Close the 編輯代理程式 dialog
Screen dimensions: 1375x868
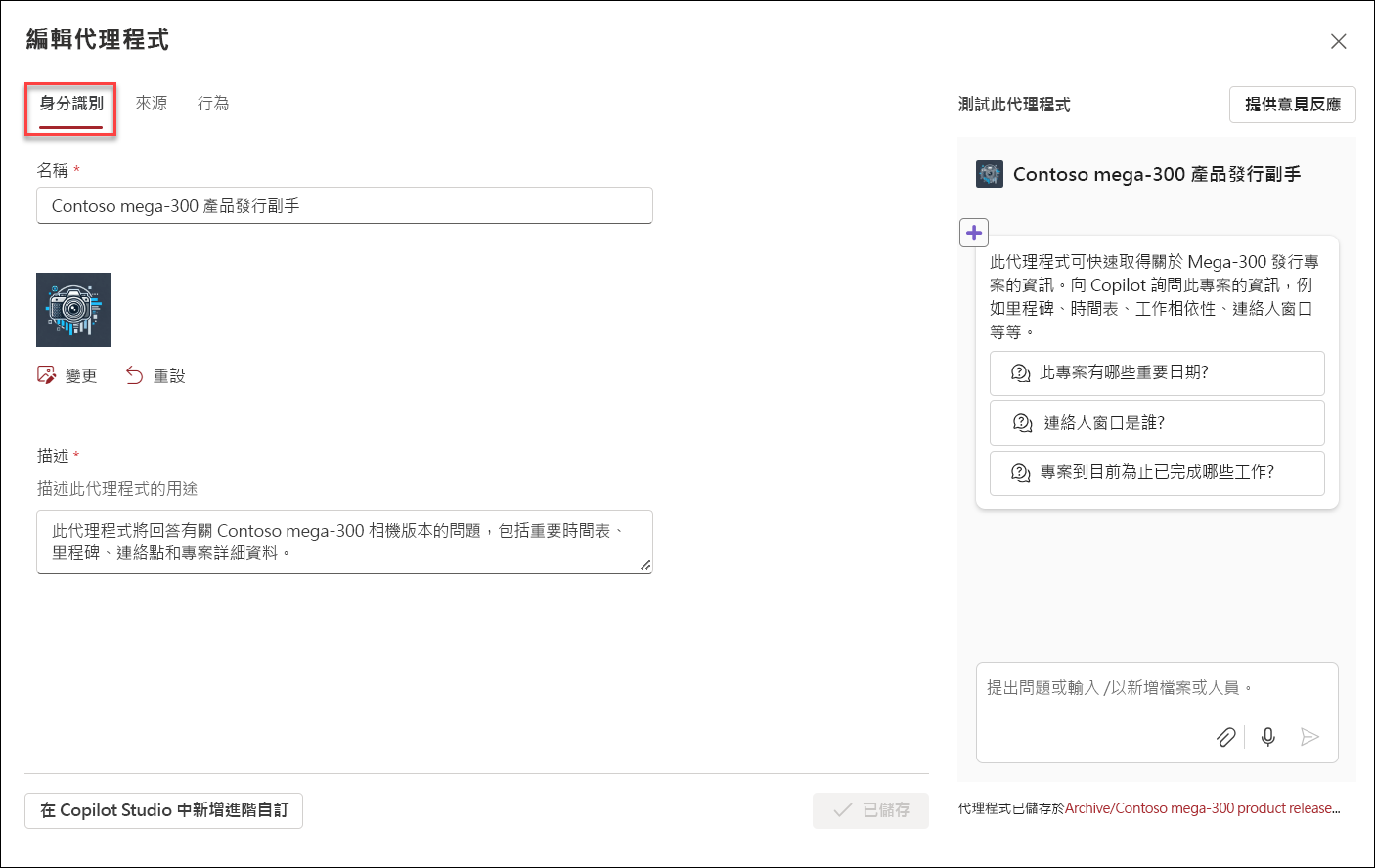1338,41
